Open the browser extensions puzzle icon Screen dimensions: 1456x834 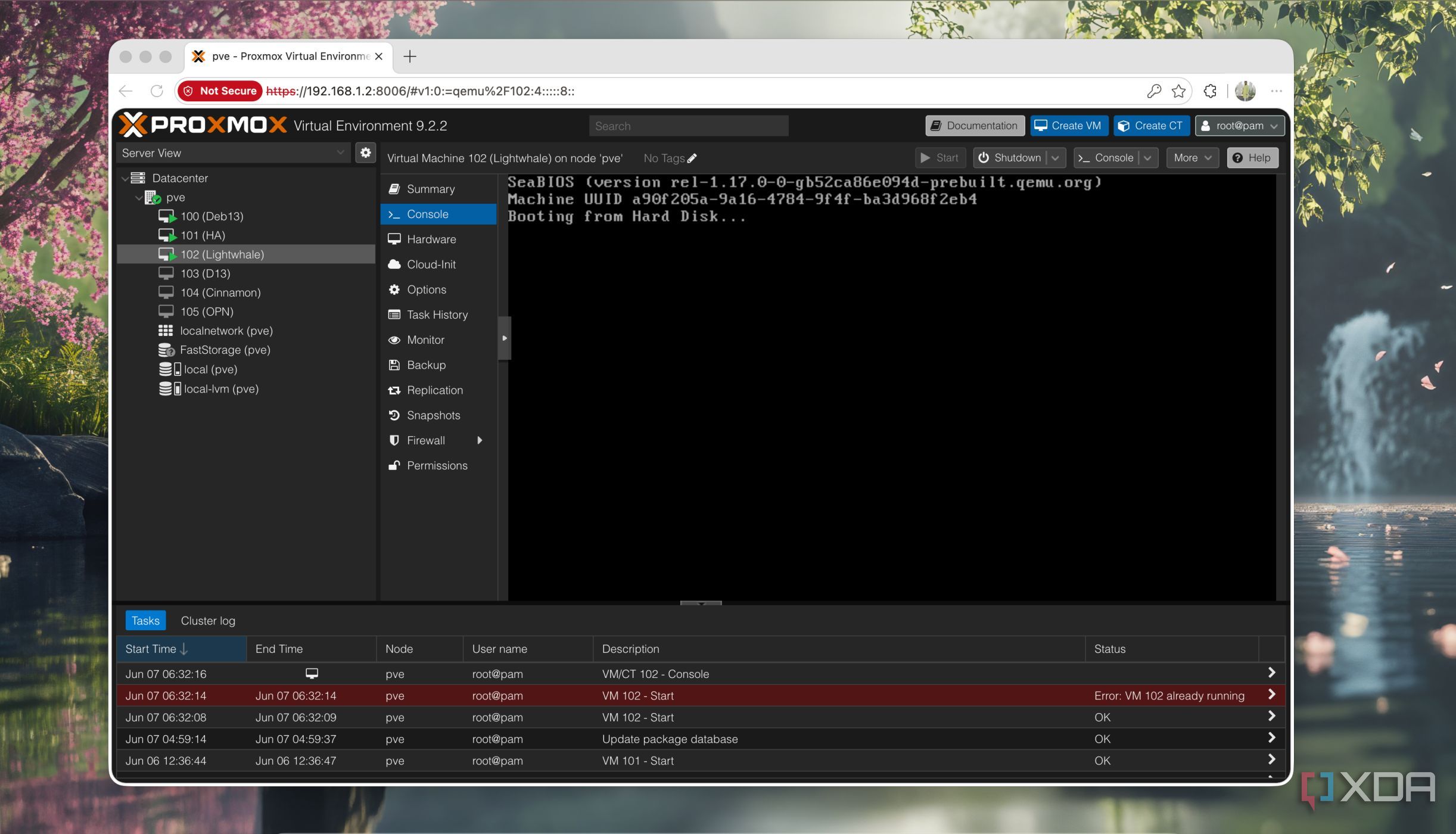tap(1210, 91)
